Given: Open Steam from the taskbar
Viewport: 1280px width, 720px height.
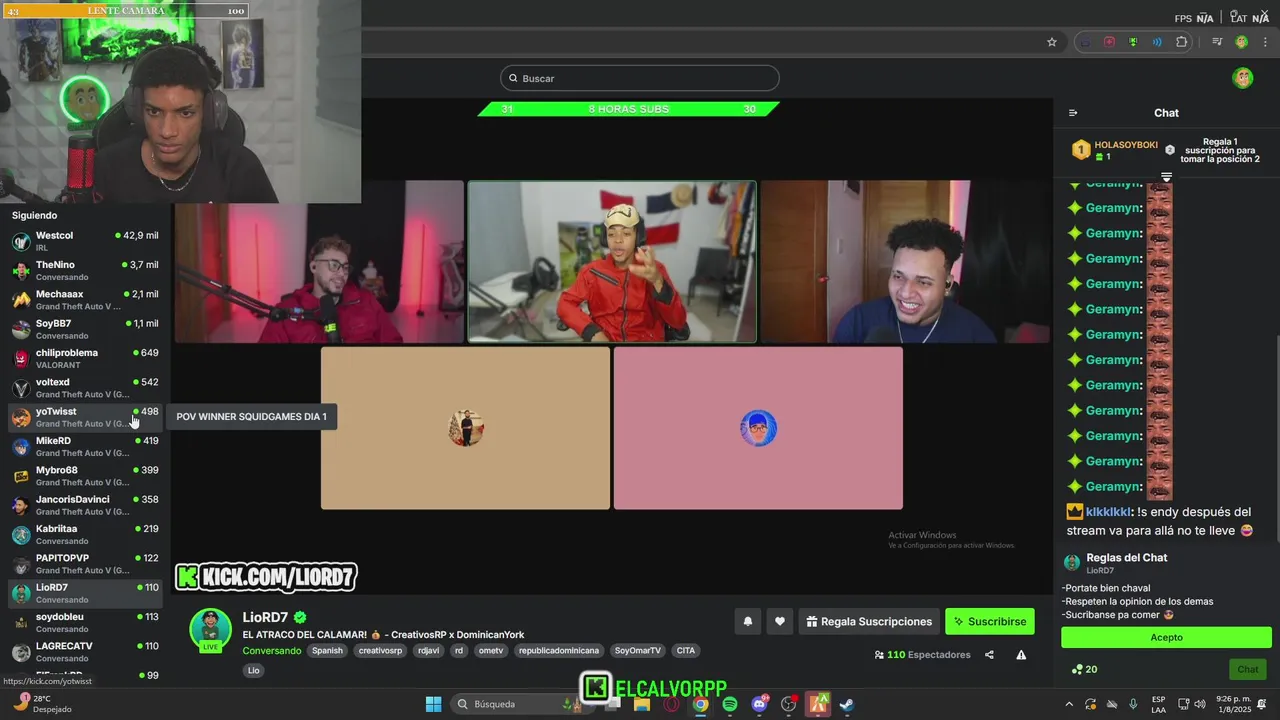Looking at the screenshot, I should point(847,704).
